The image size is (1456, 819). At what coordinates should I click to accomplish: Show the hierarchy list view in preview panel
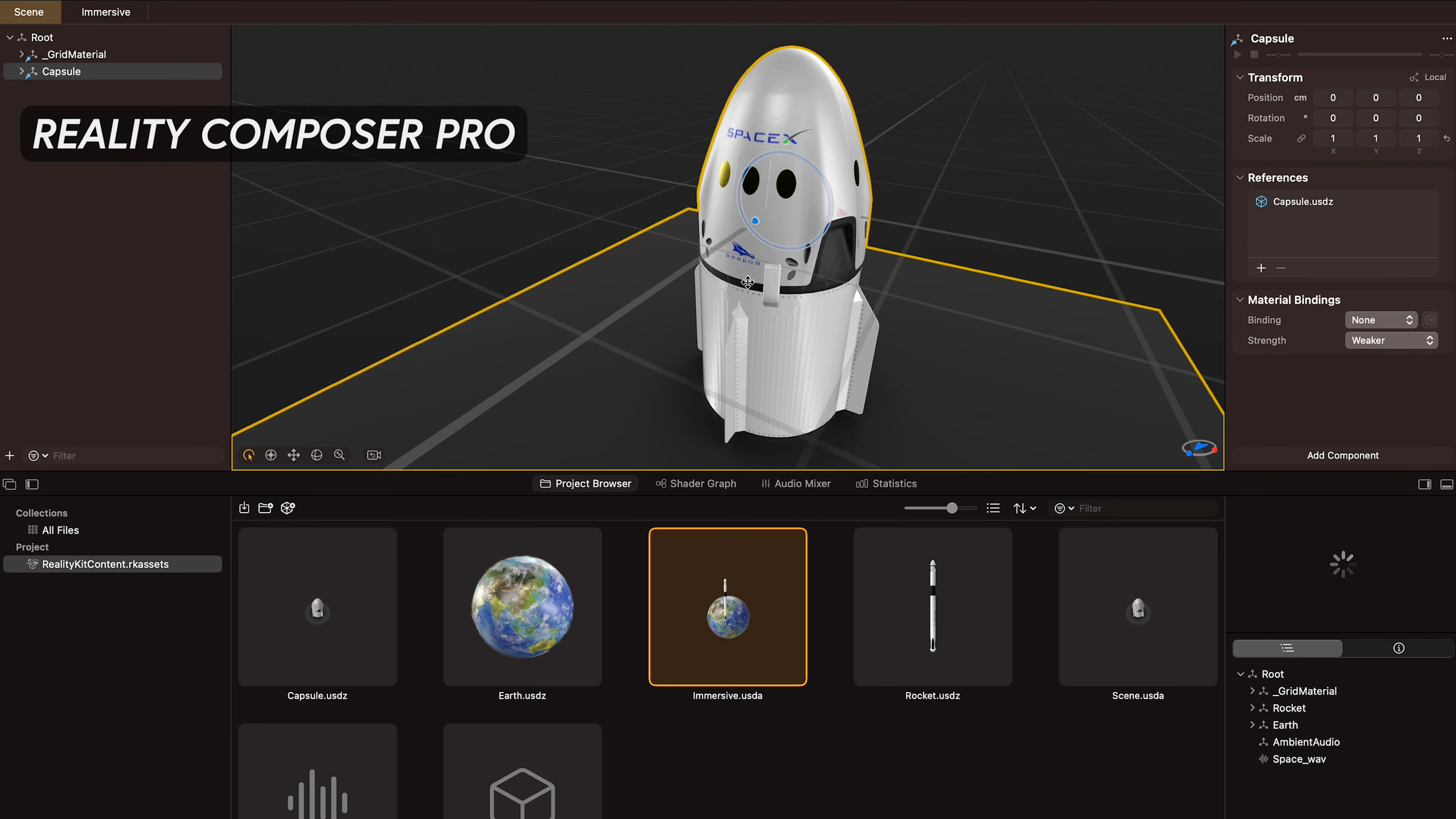click(1287, 648)
